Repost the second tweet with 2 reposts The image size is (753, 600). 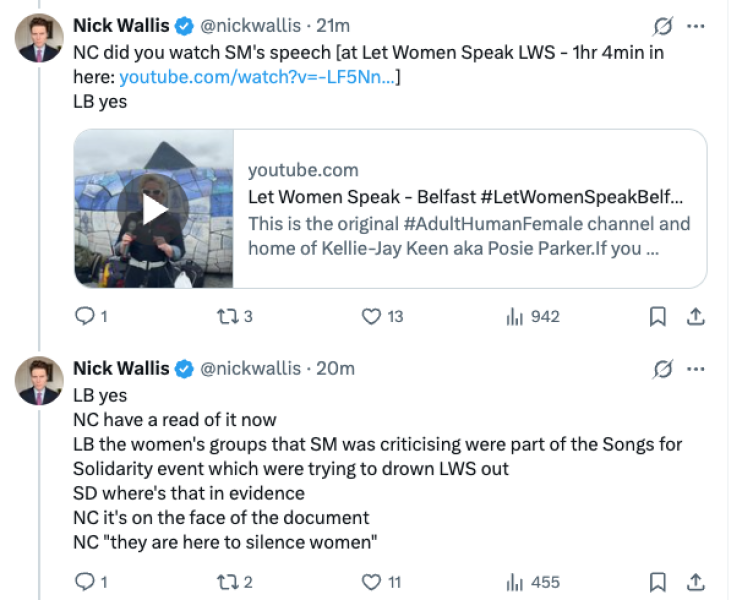(228, 582)
